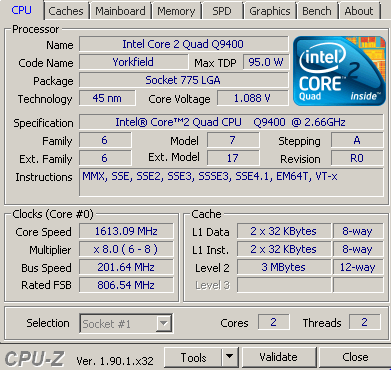Click the Cores value field
This screenshot has width=391, height=370.
click(x=273, y=322)
